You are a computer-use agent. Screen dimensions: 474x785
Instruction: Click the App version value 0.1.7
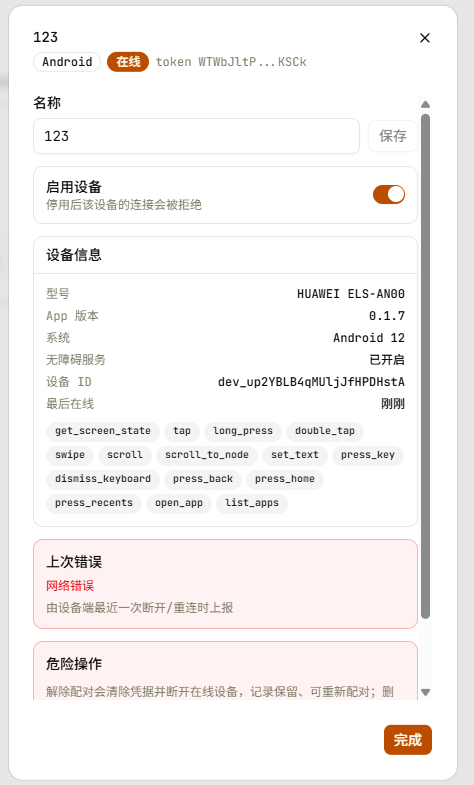point(387,316)
